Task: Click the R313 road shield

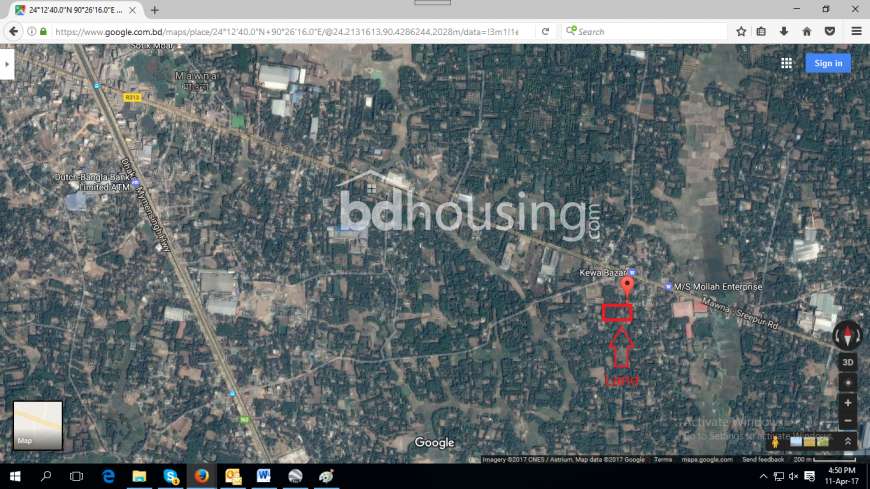Action: (132, 98)
